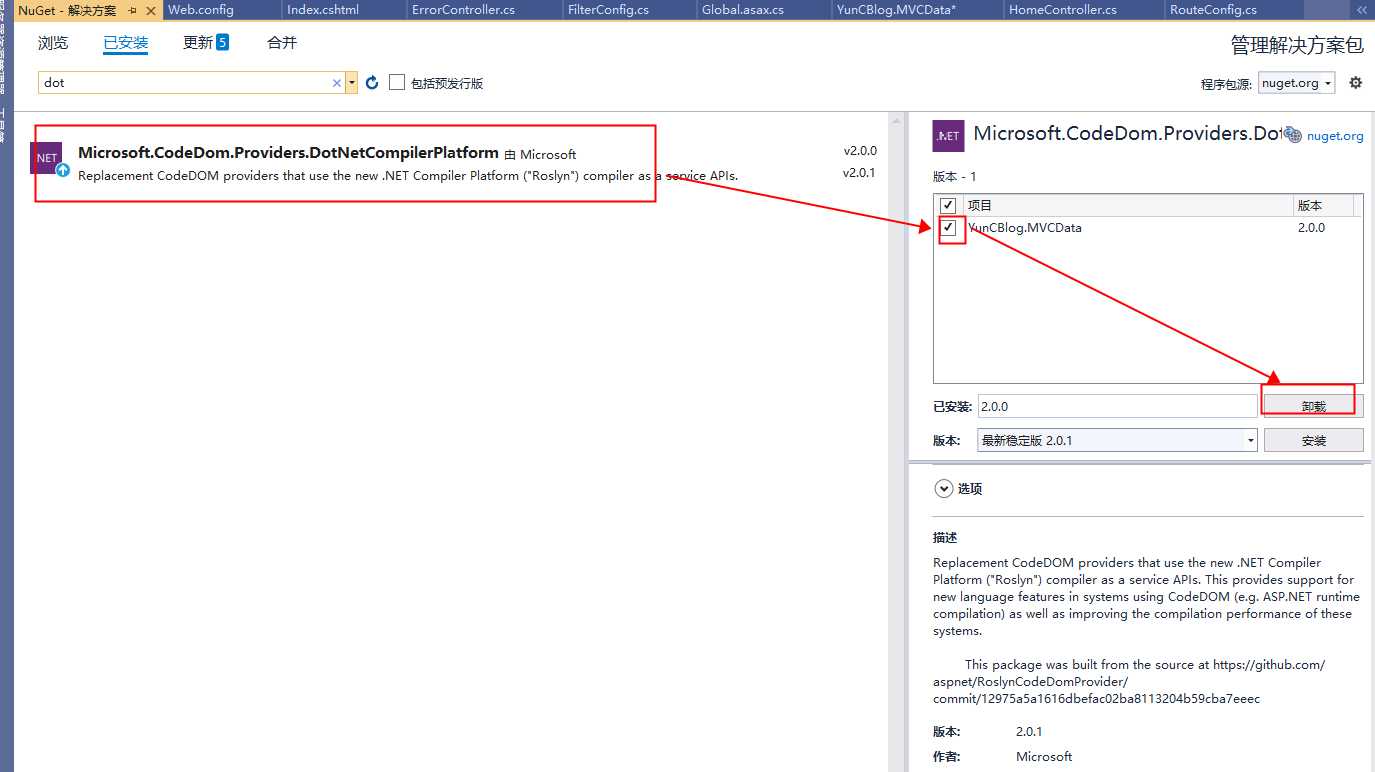Open the nuget.org link
The height and width of the screenshot is (772, 1375).
click(x=1335, y=136)
